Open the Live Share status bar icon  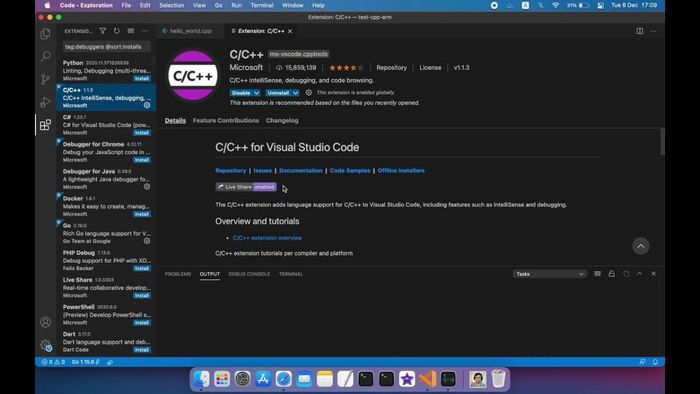(x=110, y=362)
